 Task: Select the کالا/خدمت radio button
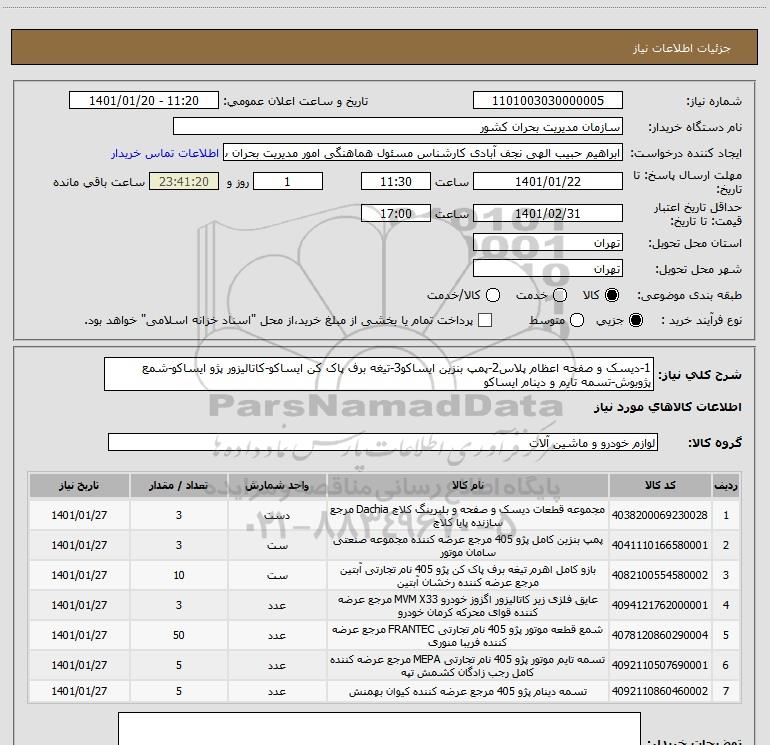pos(493,295)
